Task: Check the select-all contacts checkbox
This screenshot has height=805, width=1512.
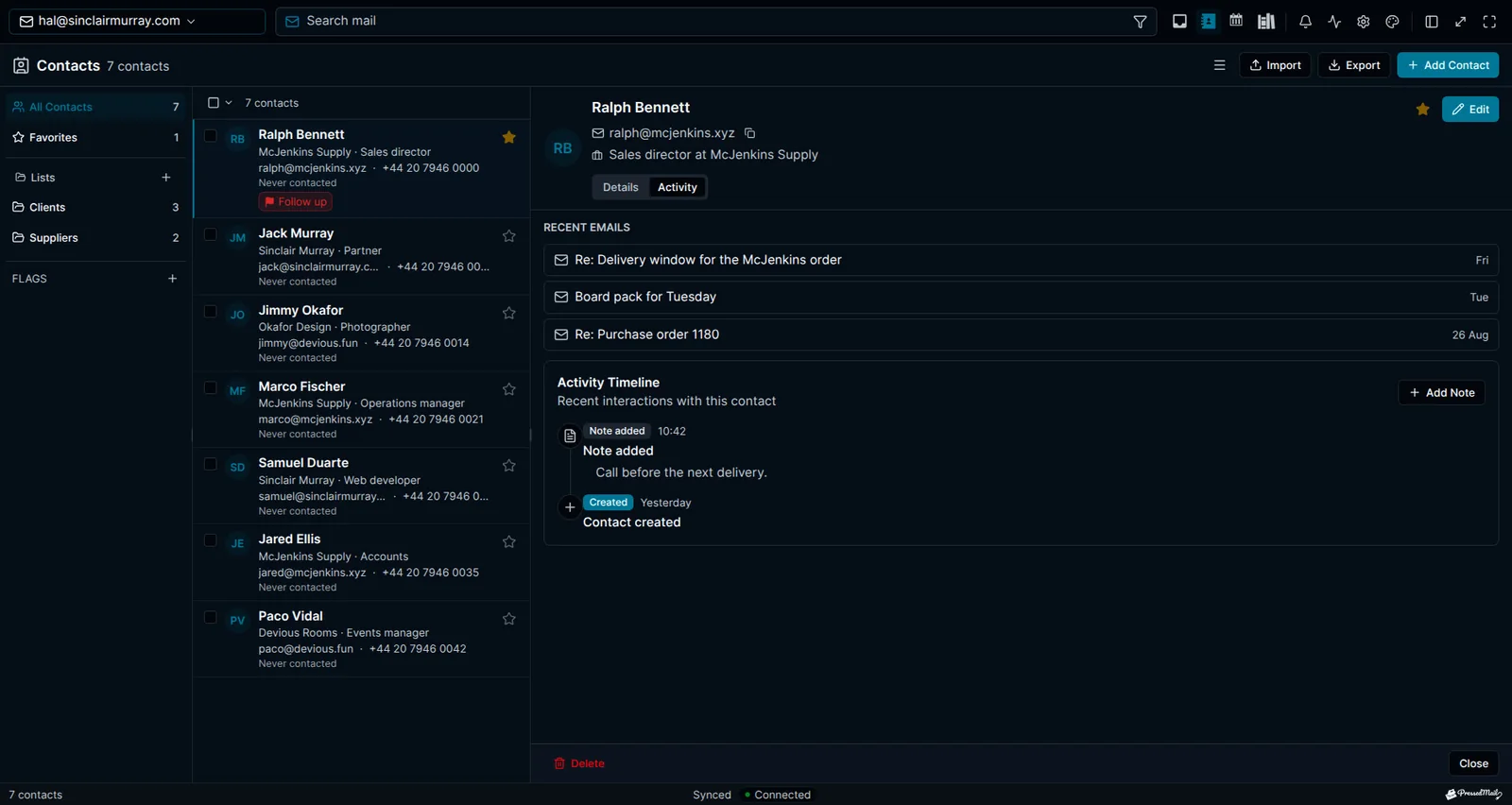Action: 214,103
